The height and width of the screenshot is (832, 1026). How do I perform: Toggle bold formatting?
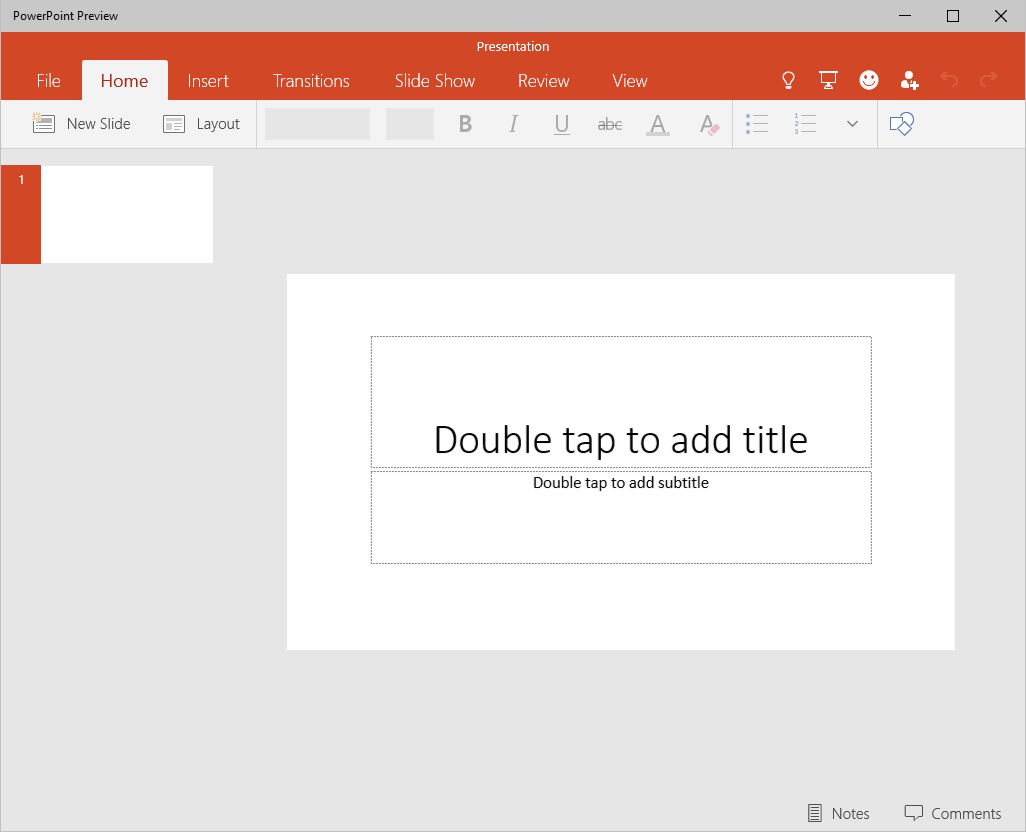click(x=465, y=124)
